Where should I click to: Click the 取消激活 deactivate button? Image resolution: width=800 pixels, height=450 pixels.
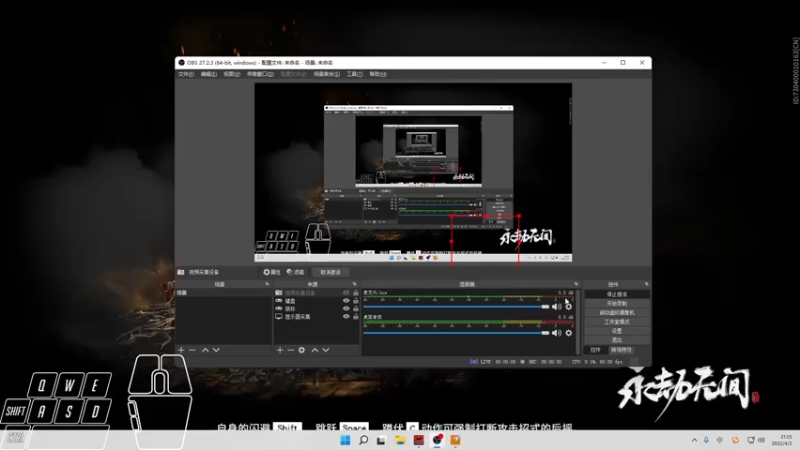(330, 272)
